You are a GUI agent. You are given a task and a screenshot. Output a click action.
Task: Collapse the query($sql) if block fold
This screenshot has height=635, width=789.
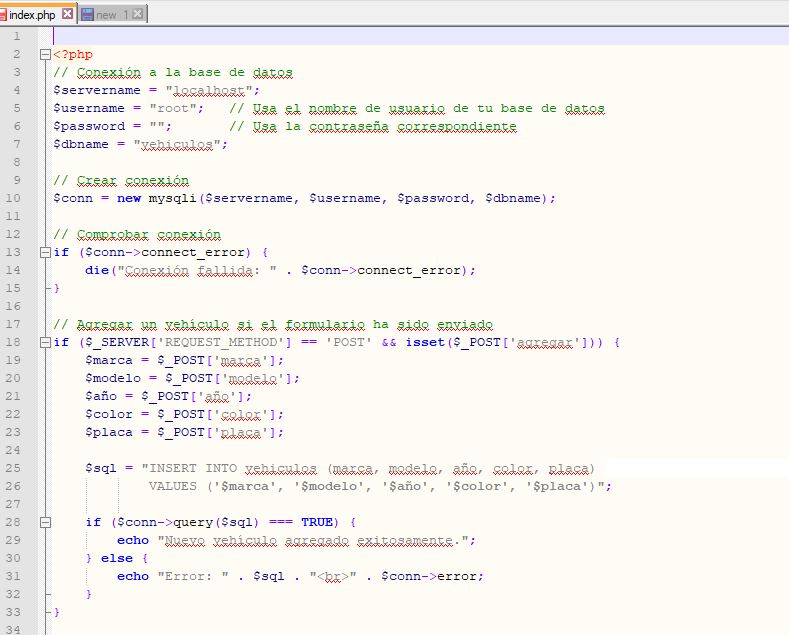pyautogui.click(x=45, y=522)
